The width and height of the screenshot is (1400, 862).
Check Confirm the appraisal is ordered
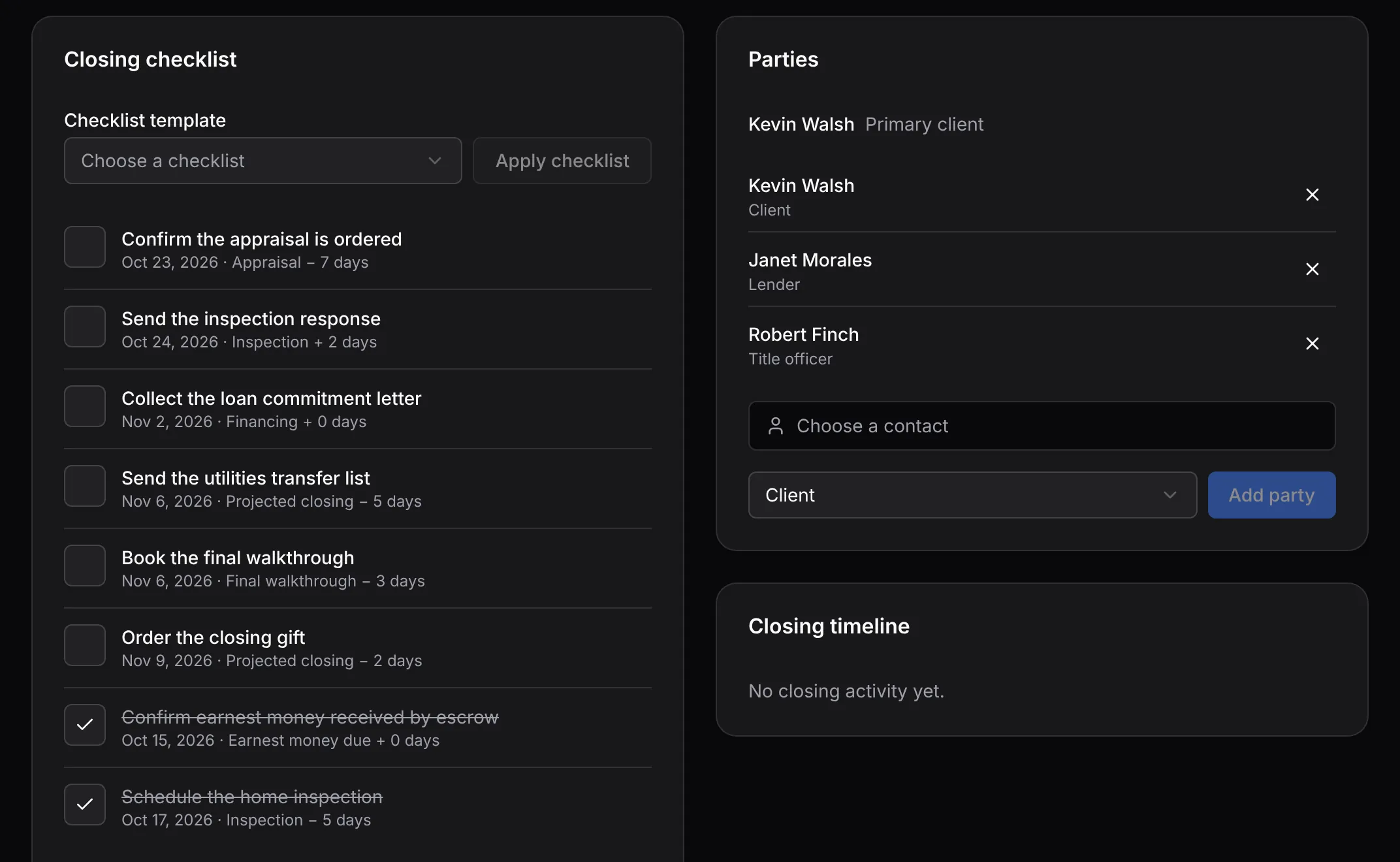[x=85, y=247]
